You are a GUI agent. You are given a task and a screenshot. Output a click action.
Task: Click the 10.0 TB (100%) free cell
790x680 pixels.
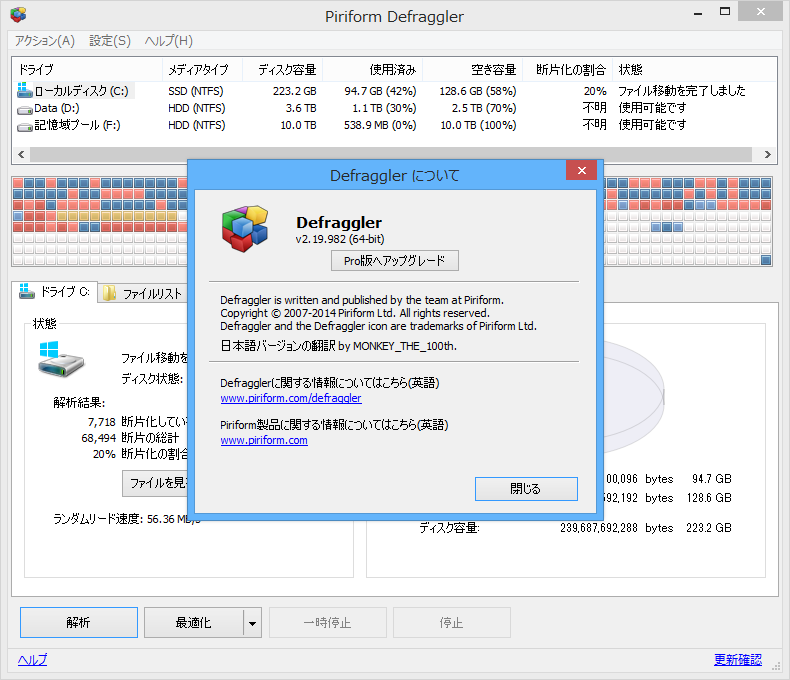pos(478,125)
